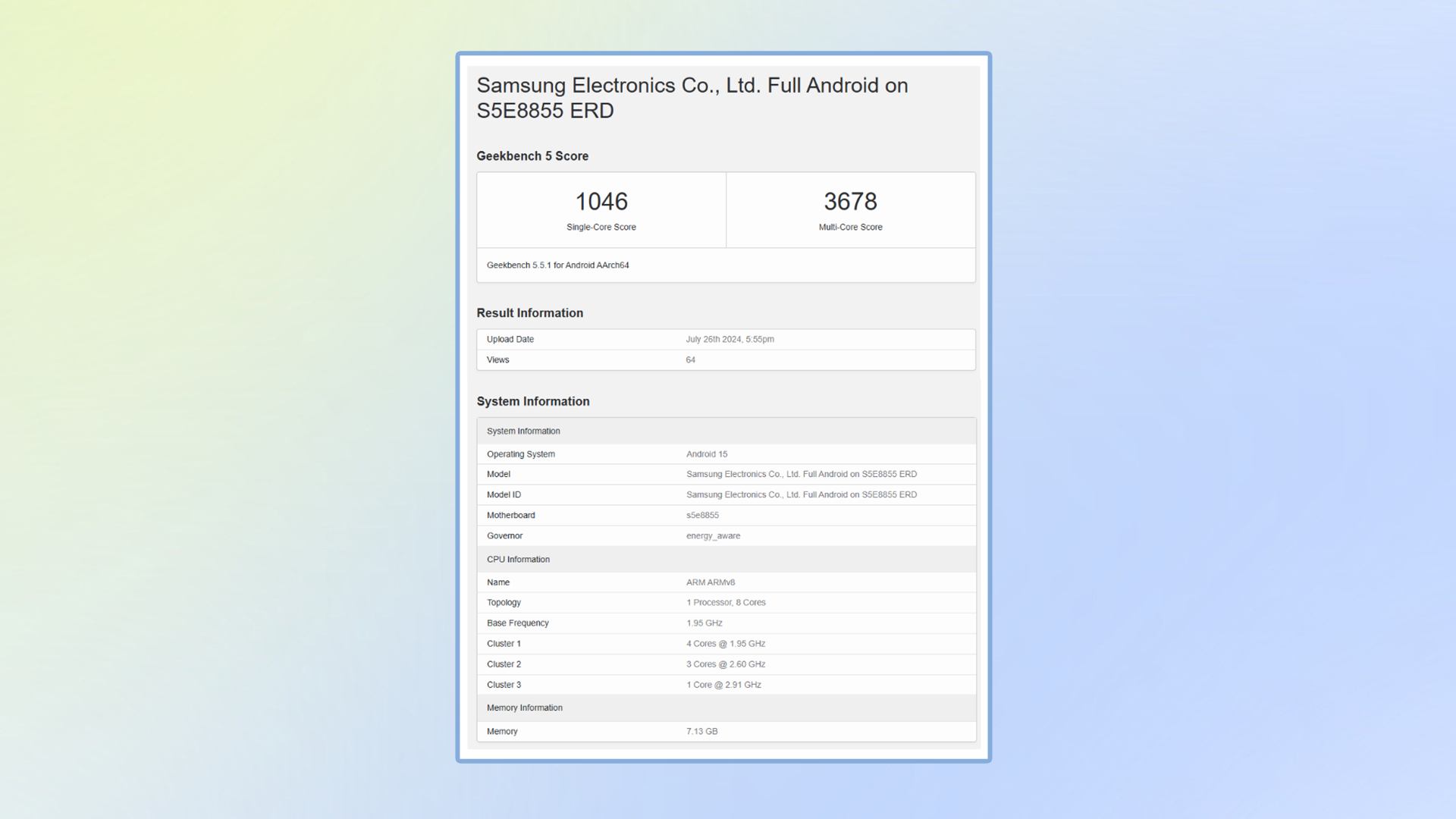Click the 'Views' row label
The height and width of the screenshot is (819, 1456).
(497, 360)
